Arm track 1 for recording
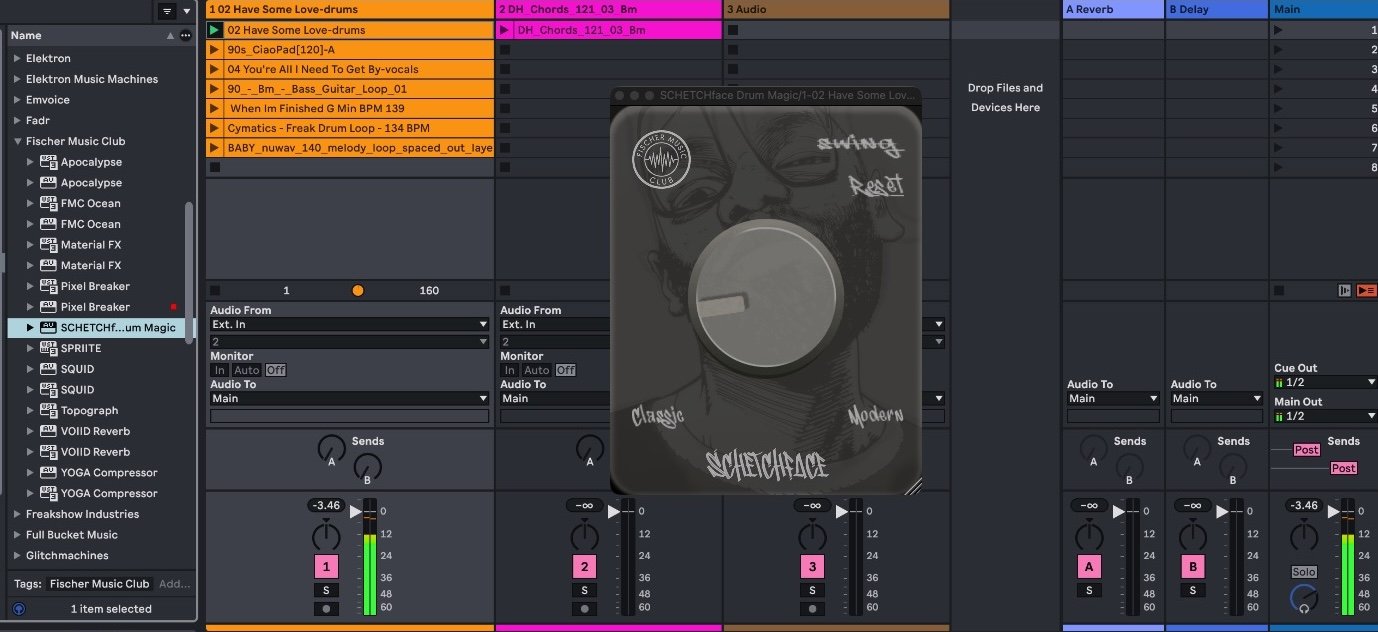Image resolution: width=1378 pixels, height=632 pixels. coord(325,608)
